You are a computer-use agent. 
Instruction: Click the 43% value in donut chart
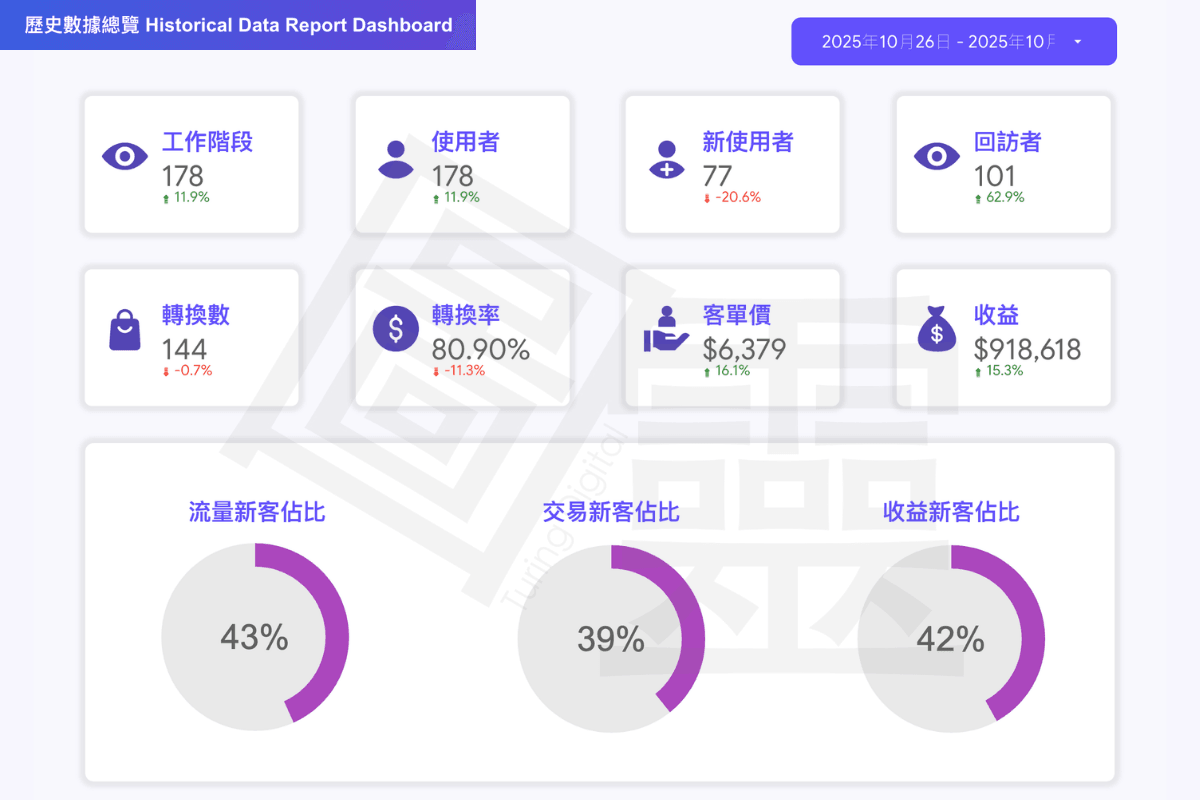[255, 637]
